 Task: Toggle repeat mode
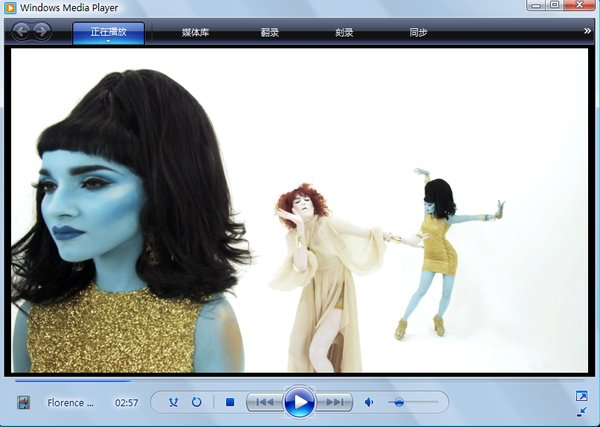[197, 402]
